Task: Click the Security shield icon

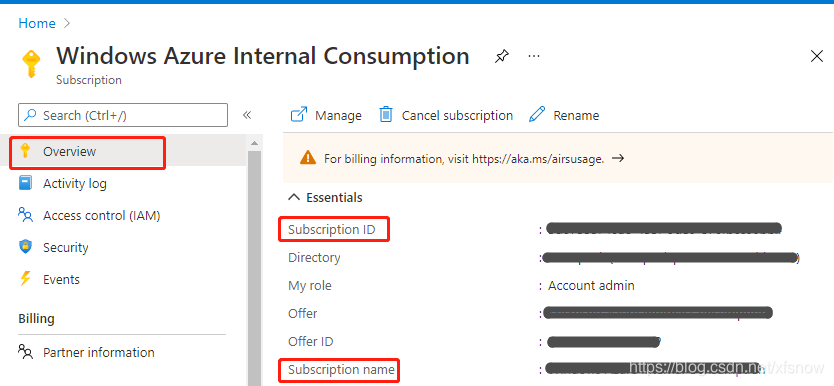Action: [x=26, y=247]
